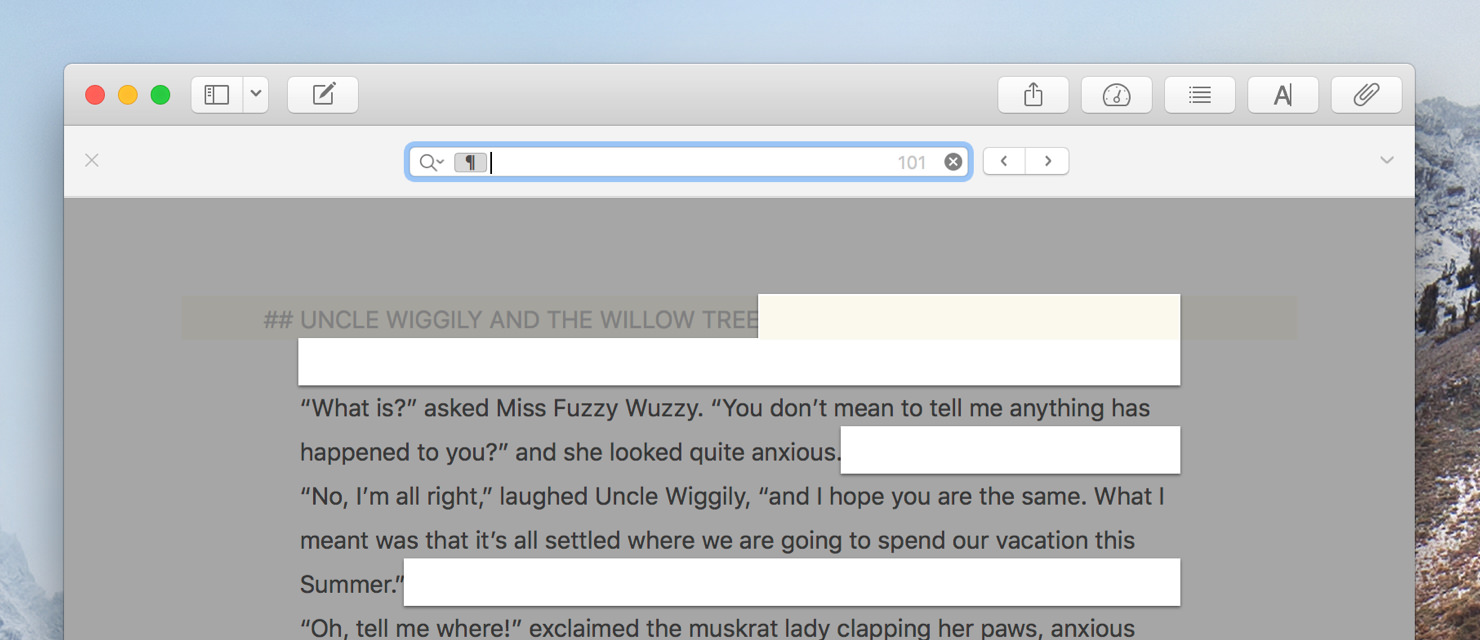Expand the replace options chevron
Viewport: 1480px width, 640px height.
[x=1387, y=160]
